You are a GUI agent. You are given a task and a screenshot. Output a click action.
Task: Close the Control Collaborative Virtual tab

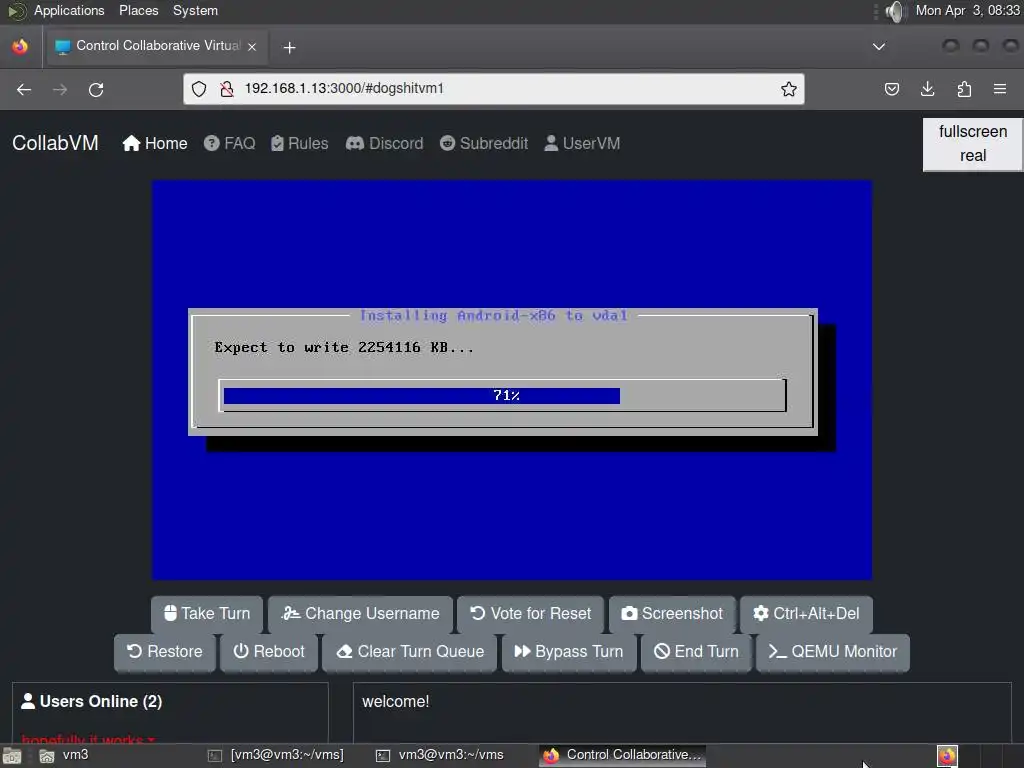click(x=252, y=46)
